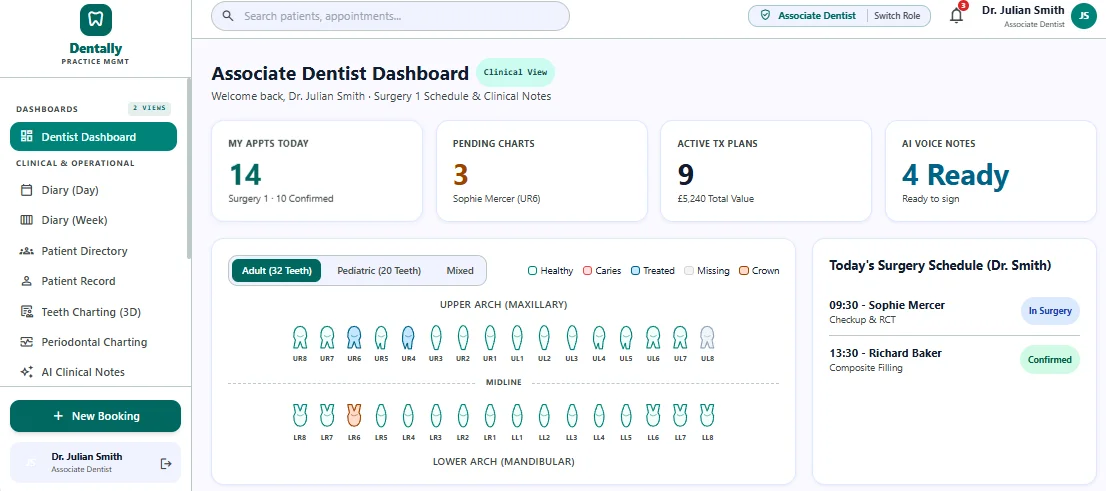Click Confirmed status for Richard Baker

1050,360
